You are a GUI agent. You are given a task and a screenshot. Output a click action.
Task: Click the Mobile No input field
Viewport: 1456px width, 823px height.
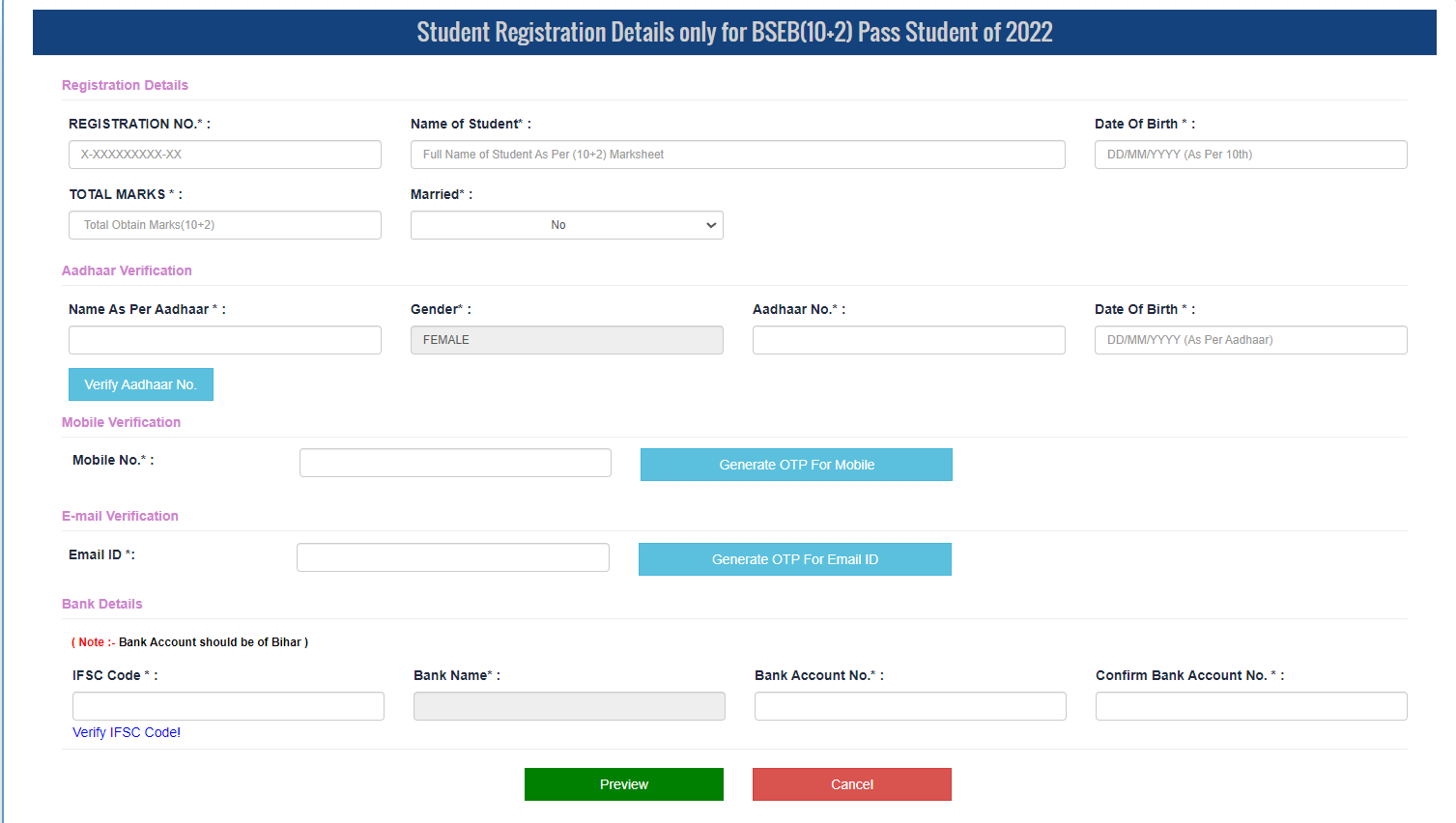pos(454,462)
